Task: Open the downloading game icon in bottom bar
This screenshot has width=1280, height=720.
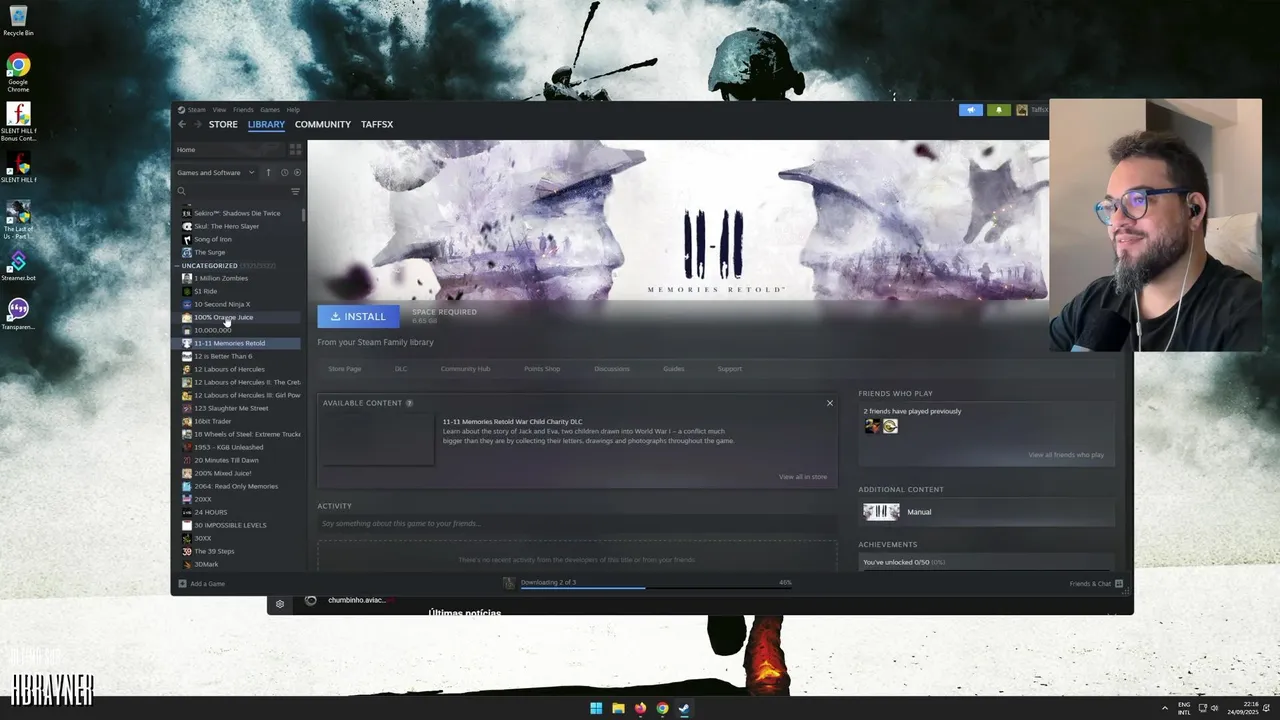Action: pos(509,583)
